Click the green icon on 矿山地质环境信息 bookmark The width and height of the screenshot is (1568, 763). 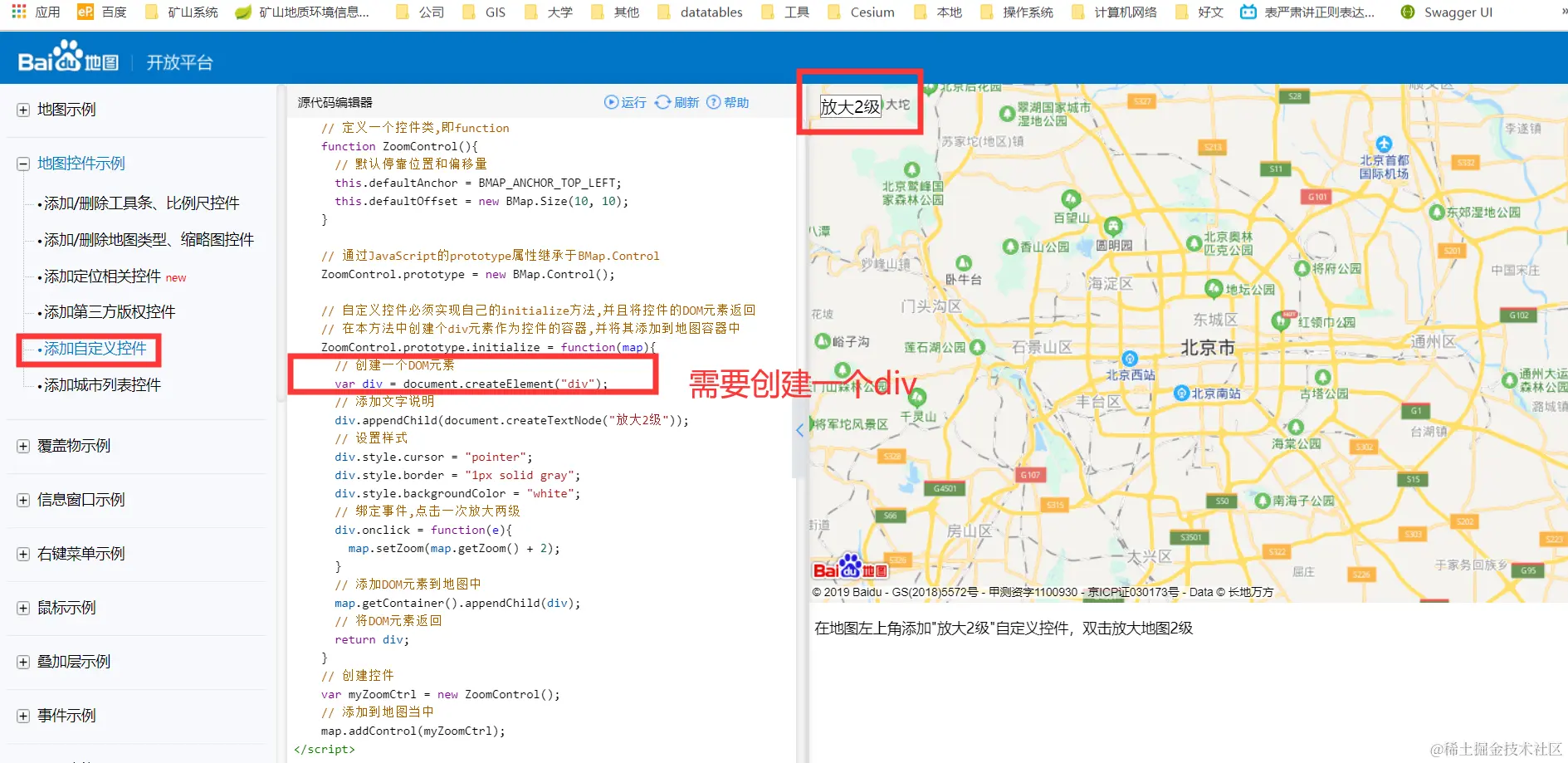point(243,12)
